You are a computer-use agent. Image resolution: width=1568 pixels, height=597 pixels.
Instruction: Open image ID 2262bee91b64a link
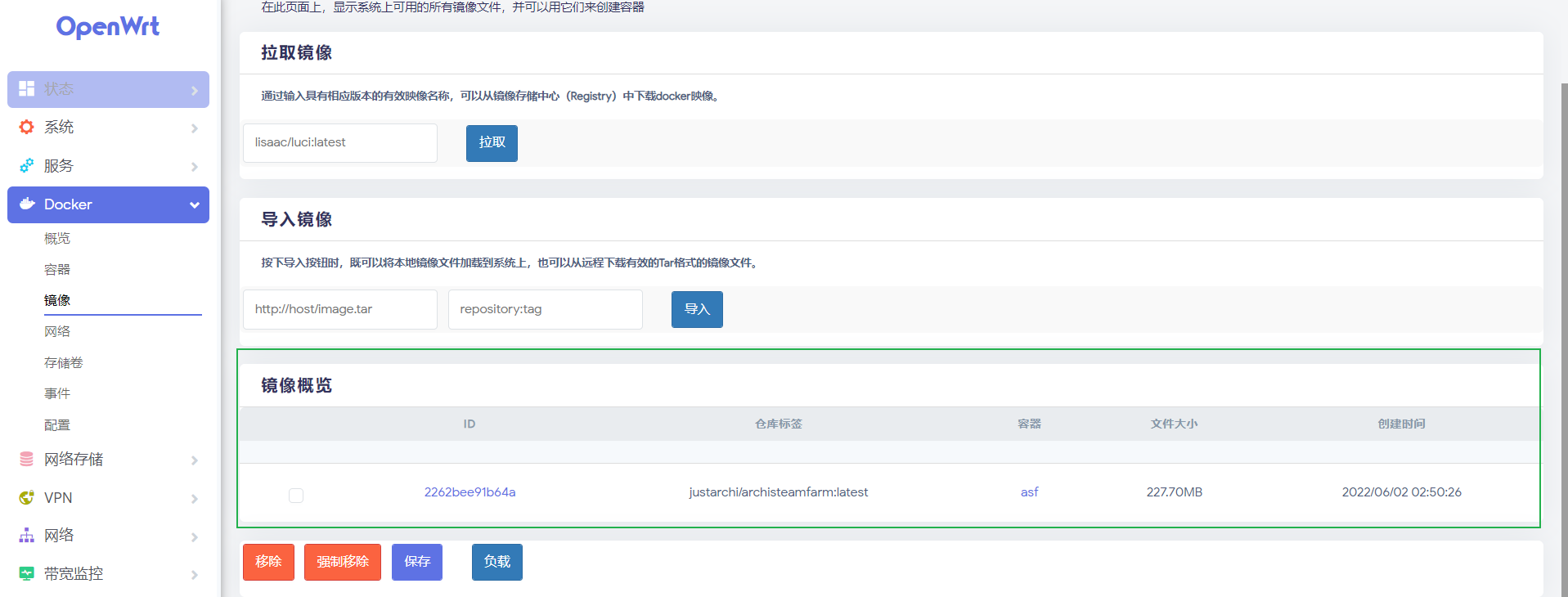pyautogui.click(x=470, y=492)
